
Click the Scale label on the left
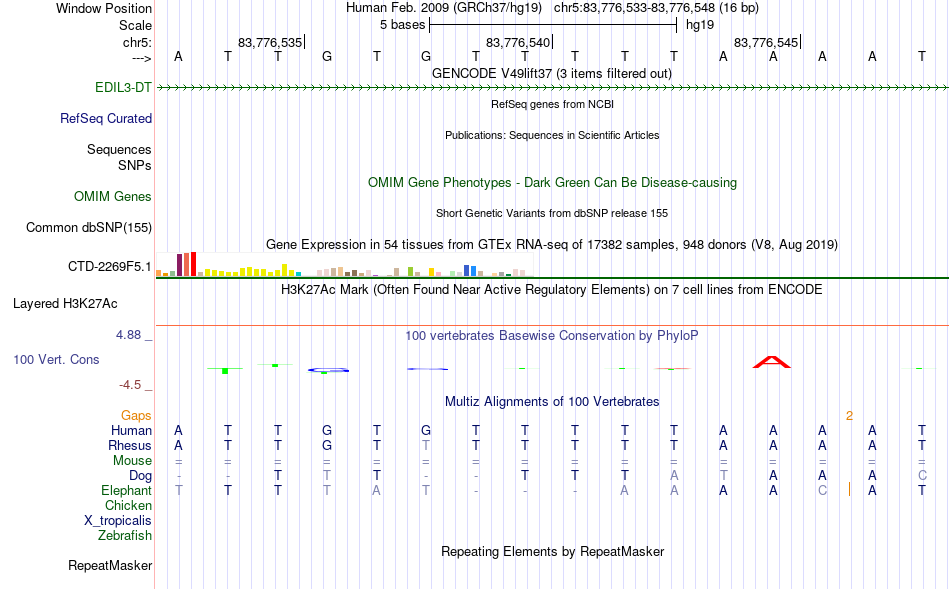click(x=135, y=25)
